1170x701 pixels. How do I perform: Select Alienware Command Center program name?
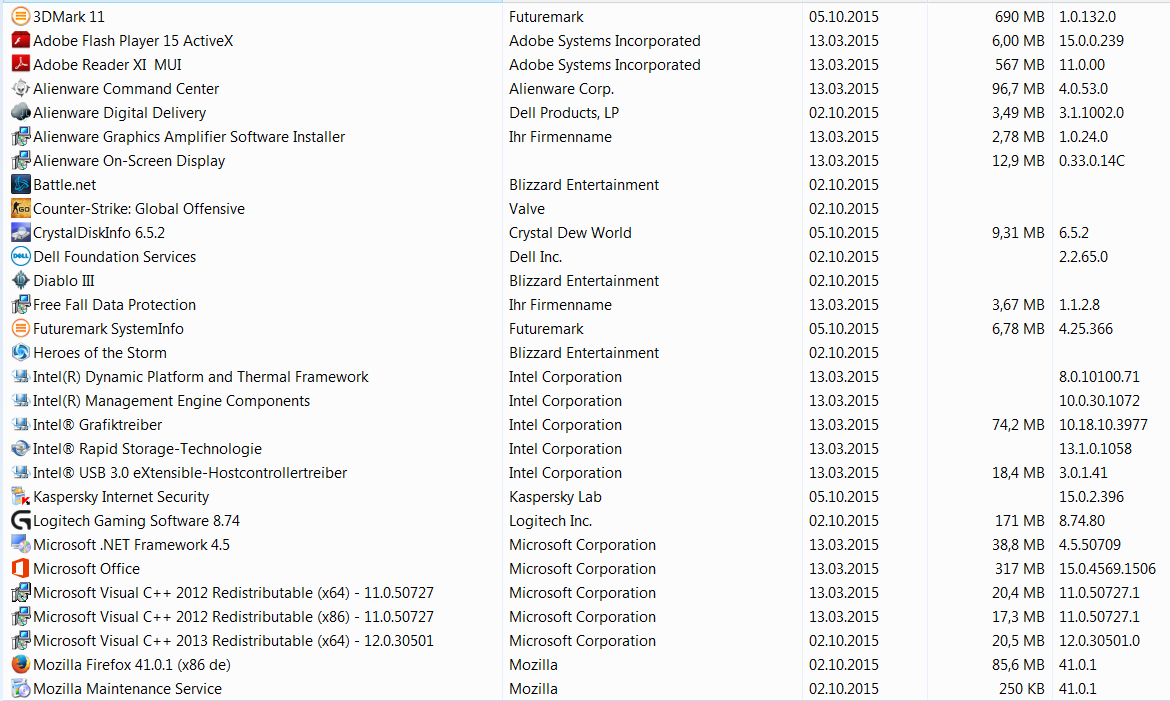[126, 89]
